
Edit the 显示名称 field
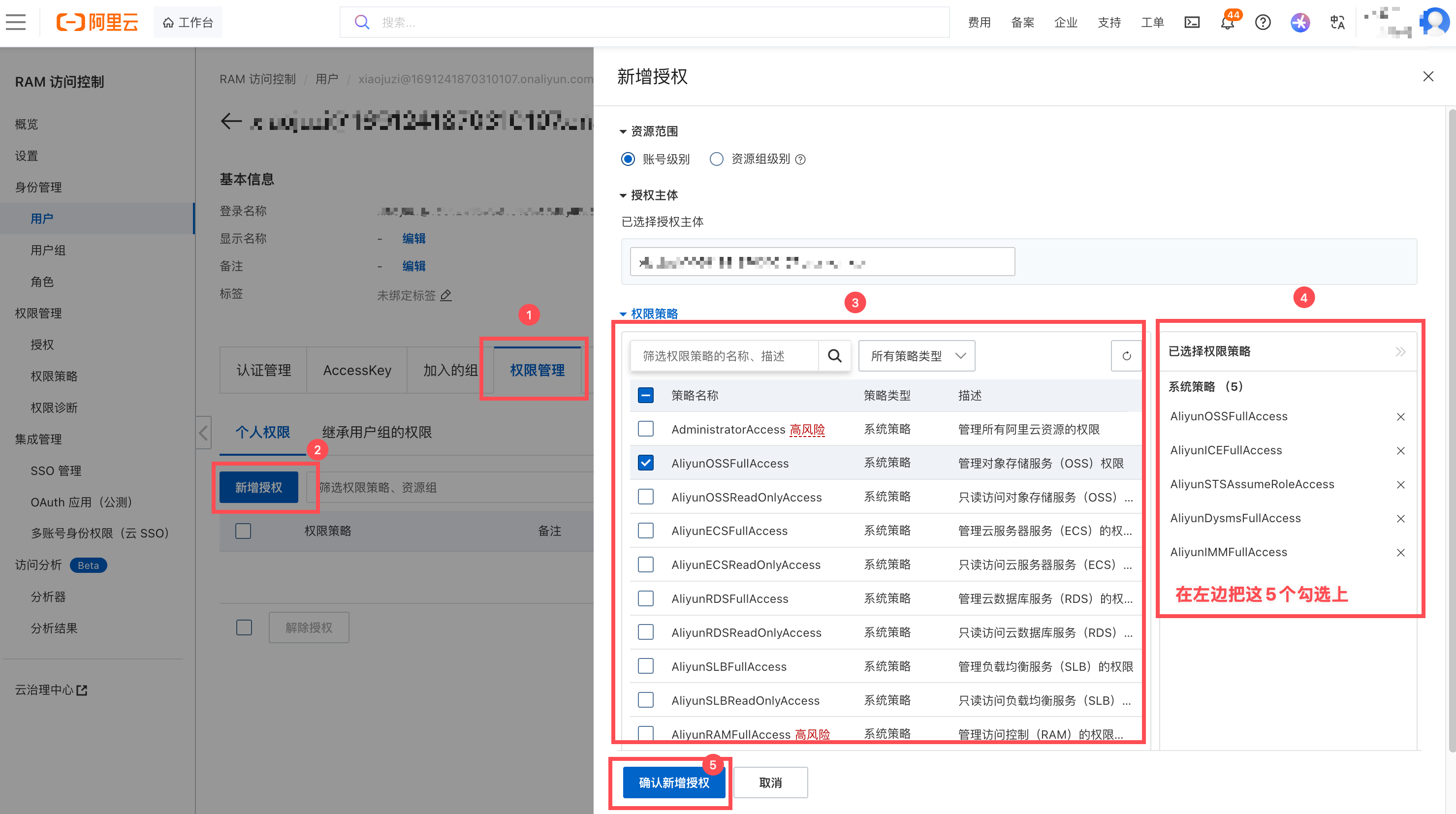[x=414, y=239]
